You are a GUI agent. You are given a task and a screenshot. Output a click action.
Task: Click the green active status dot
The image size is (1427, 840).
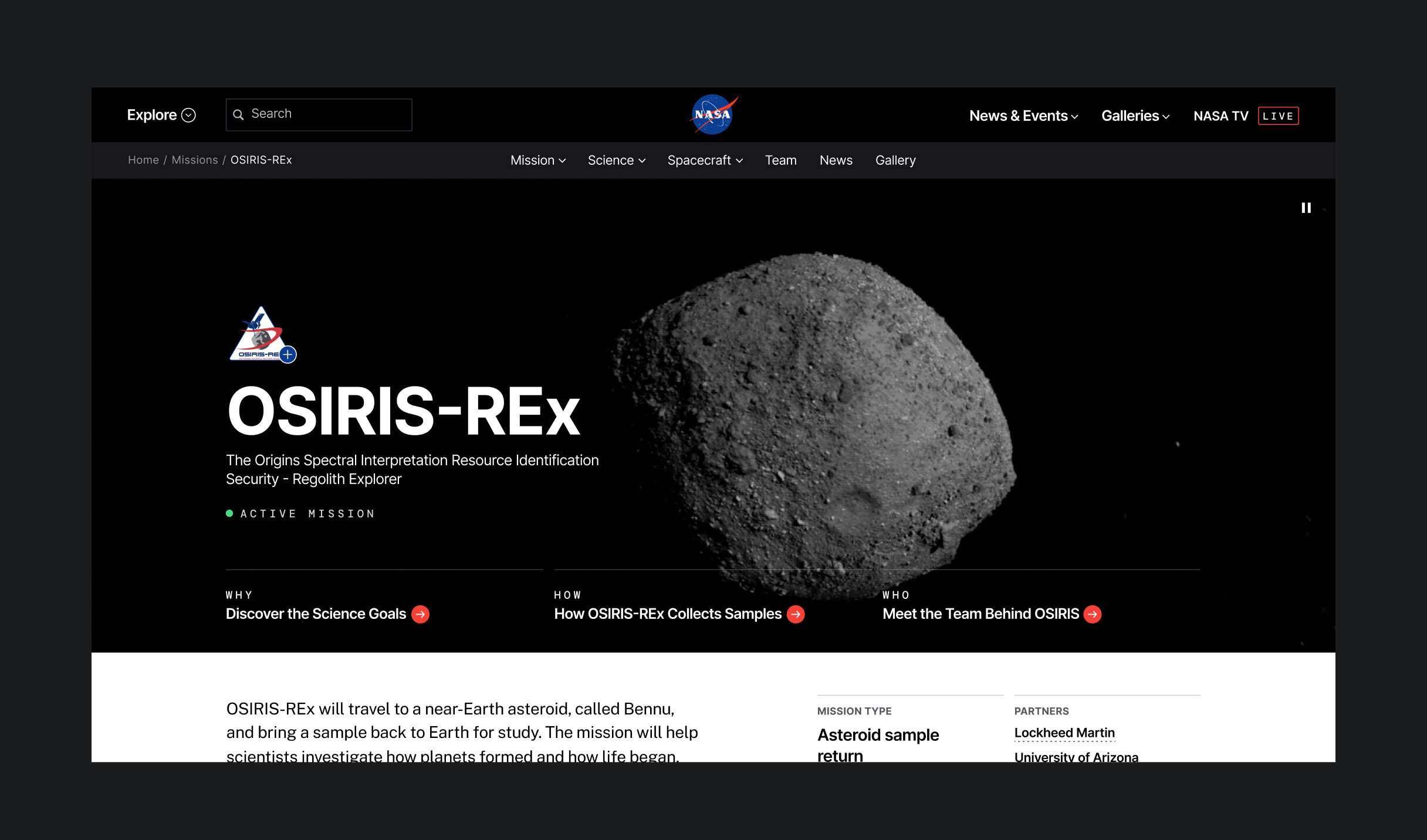pos(229,513)
